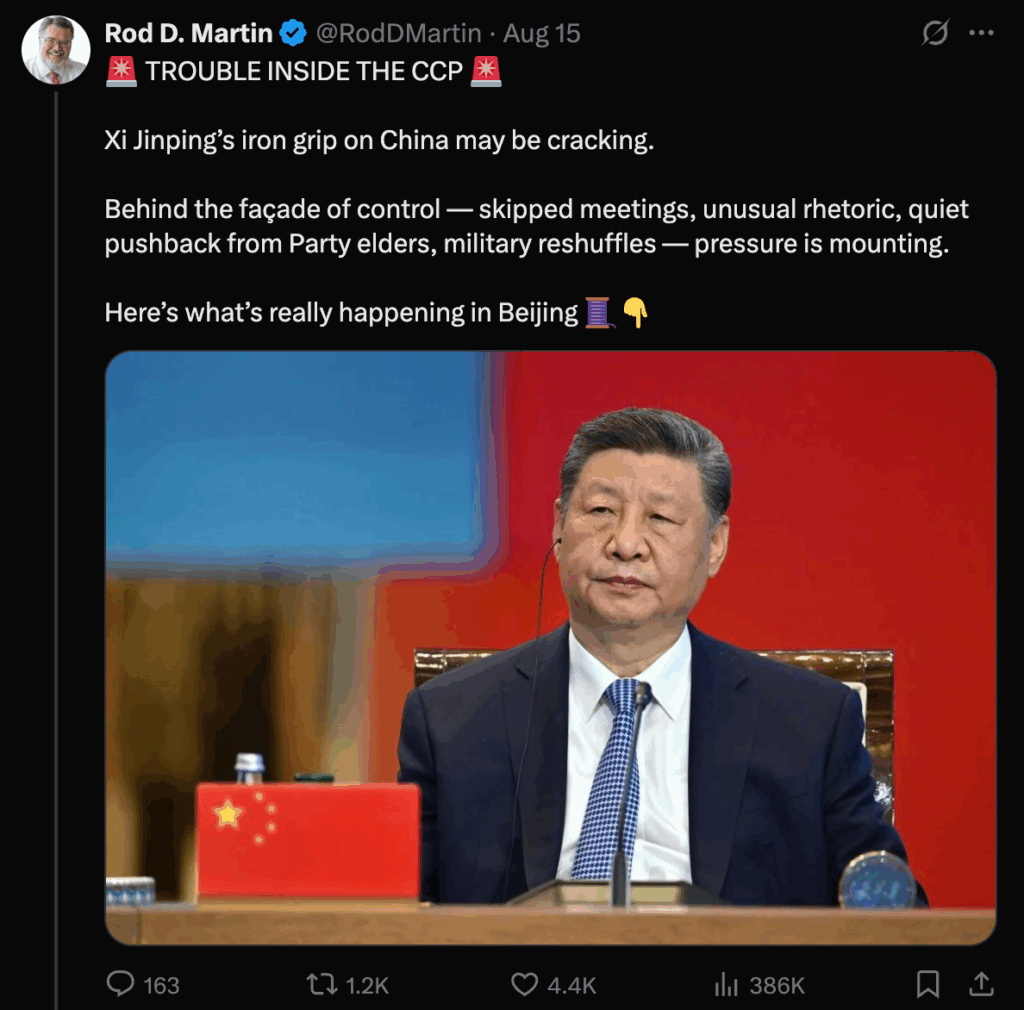Click the 4.4K likes count
Viewport: 1024px width, 1010px height.
click(x=571, y=985)
